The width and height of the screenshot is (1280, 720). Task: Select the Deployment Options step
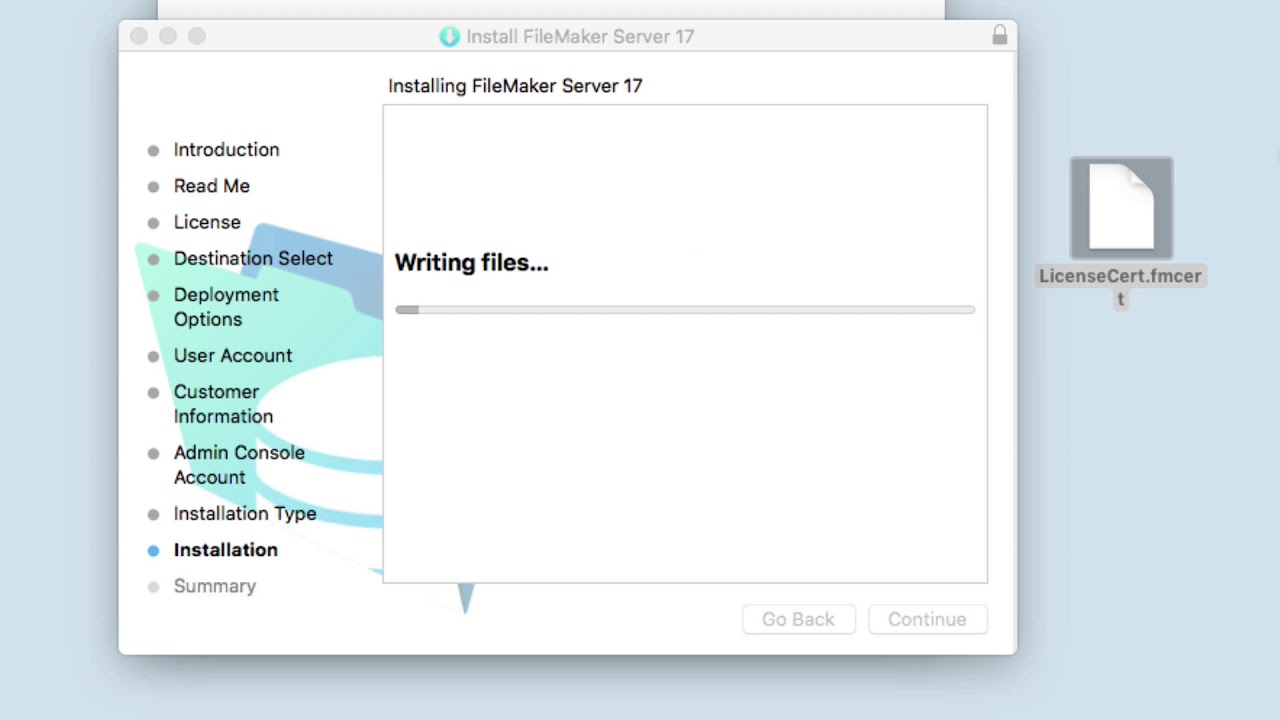pyautogui.click(x=226, y=307)
